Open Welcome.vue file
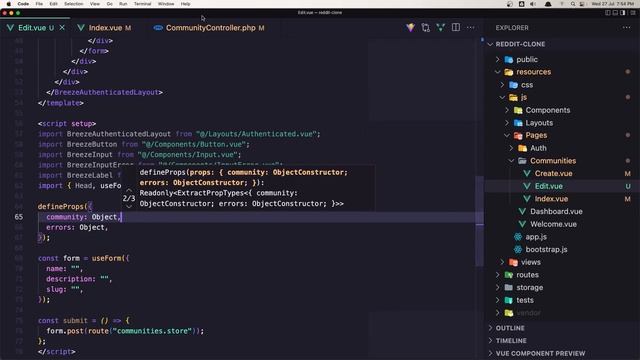The height and width of the screenshot is (360, 640). (553, 224)
